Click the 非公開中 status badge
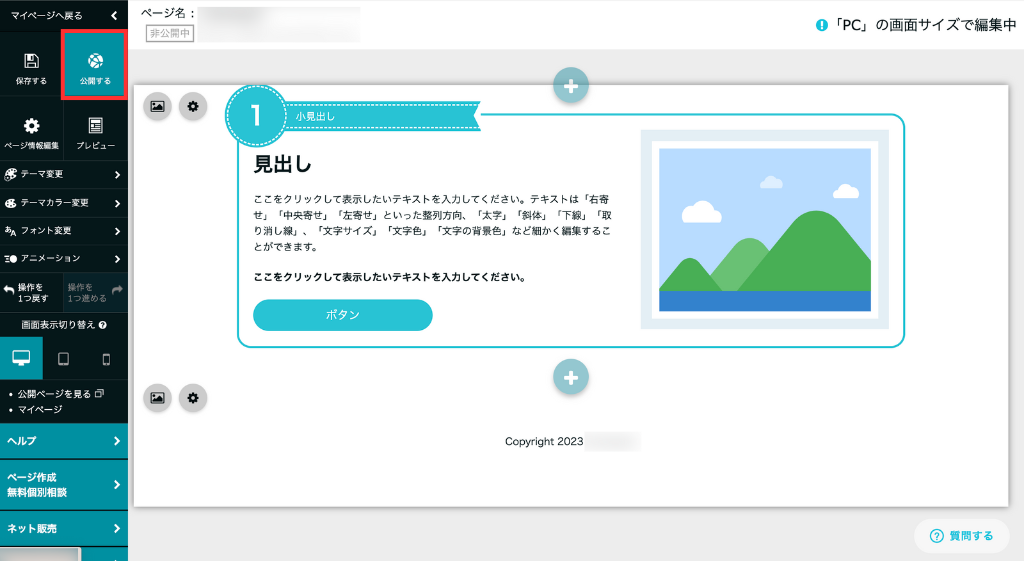Viewport: 1024px width, 561px height. pyautogui.click(x=170, y=33)
